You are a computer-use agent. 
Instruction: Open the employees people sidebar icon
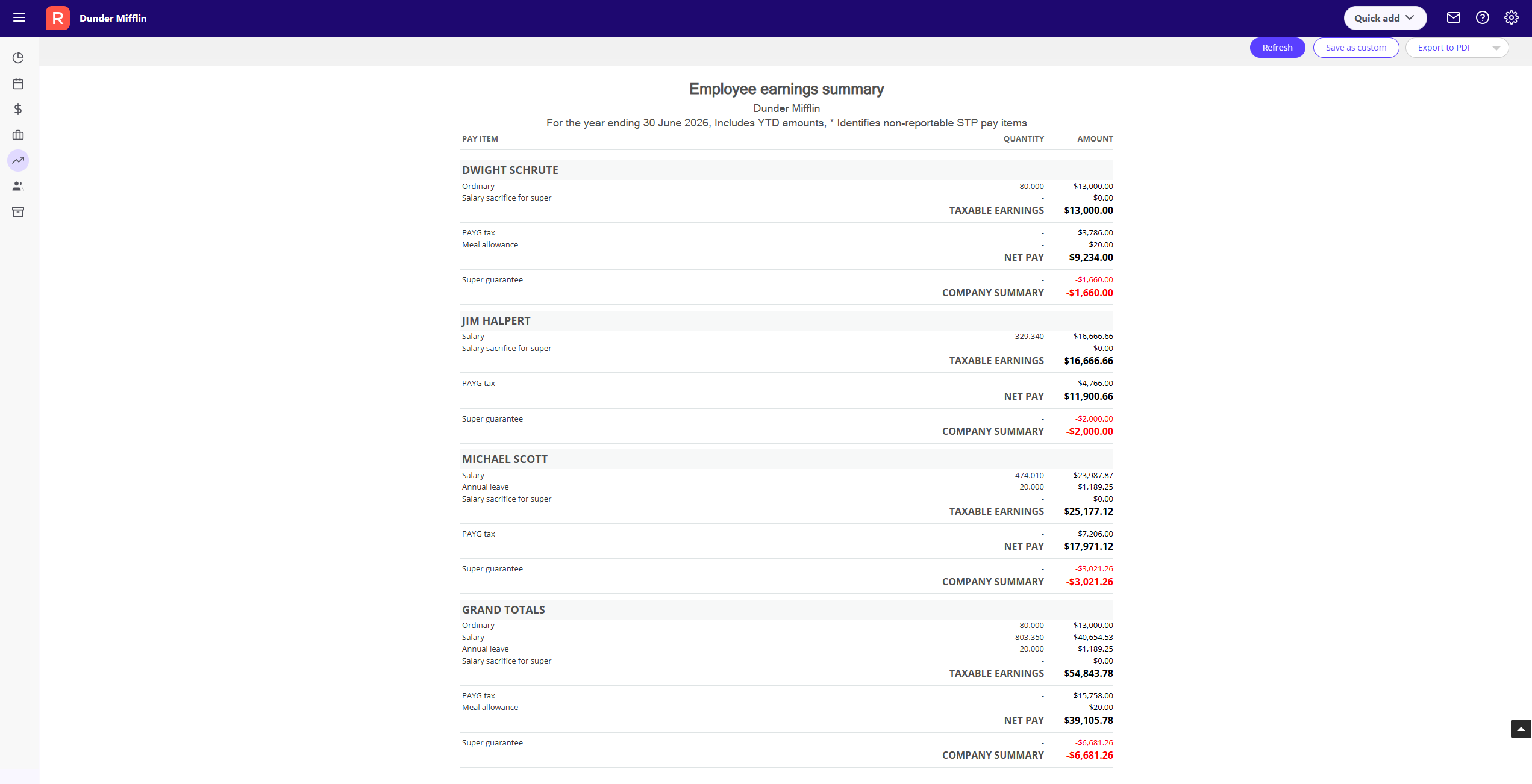click(x=18, y=186)
